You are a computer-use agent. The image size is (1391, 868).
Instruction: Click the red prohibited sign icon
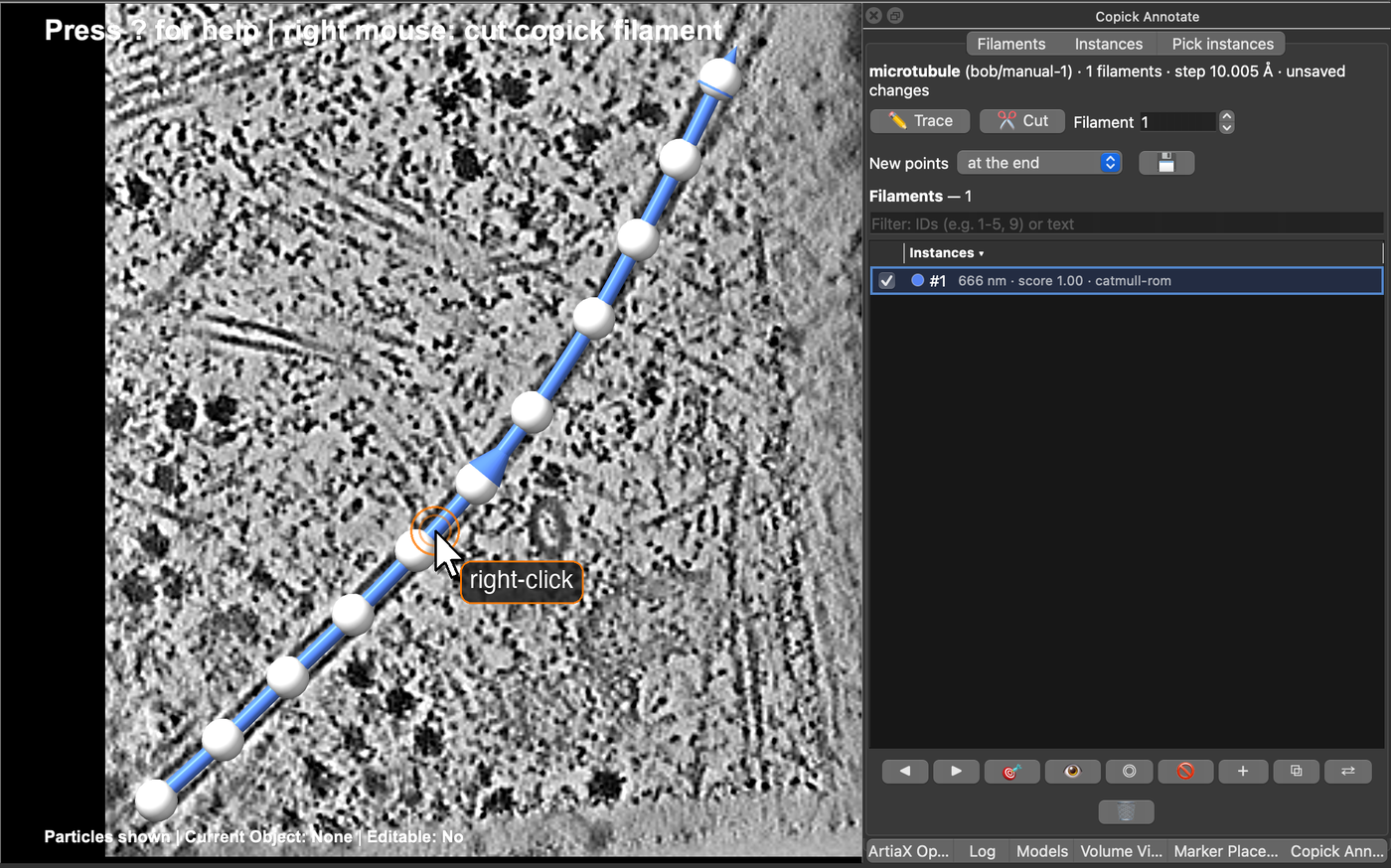click(x=1185, y=771)
